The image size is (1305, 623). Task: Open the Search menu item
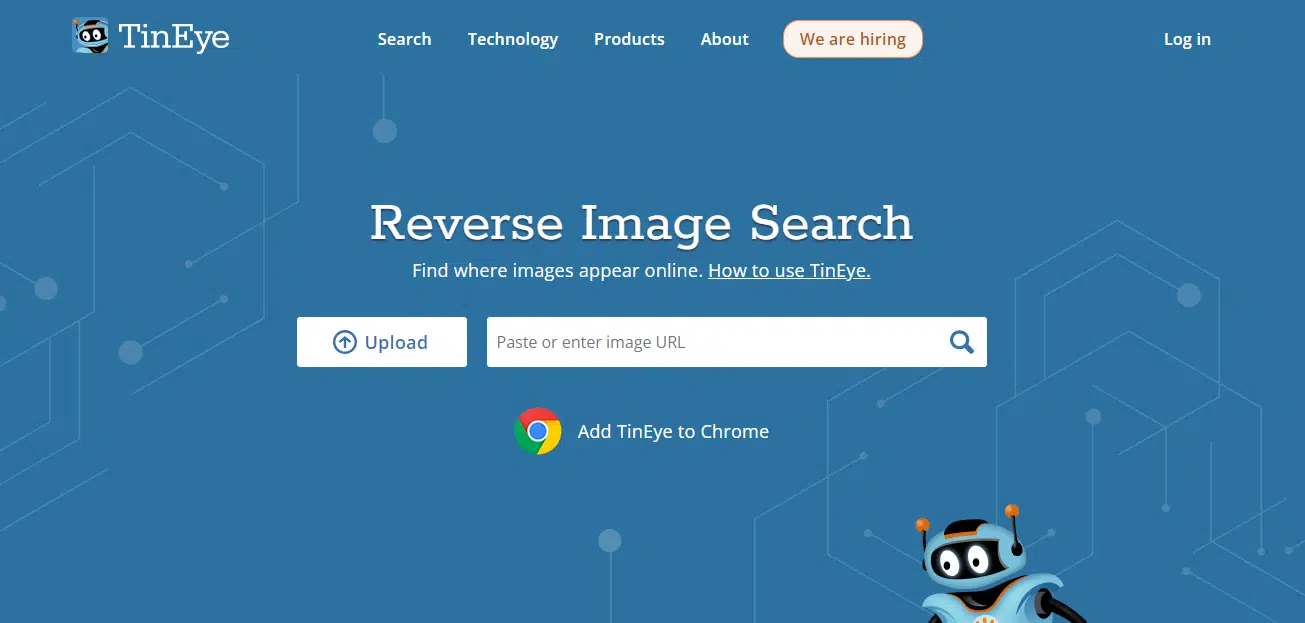coord(404,39)
